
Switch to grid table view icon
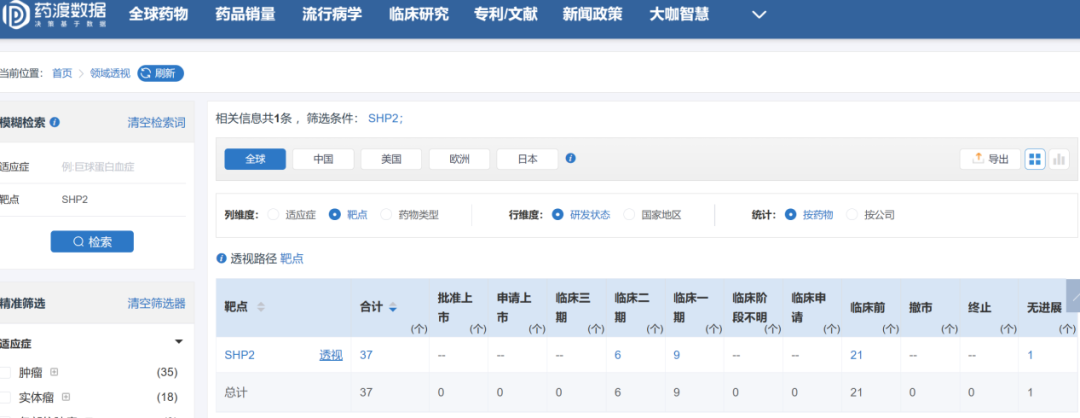[1035, 159]
